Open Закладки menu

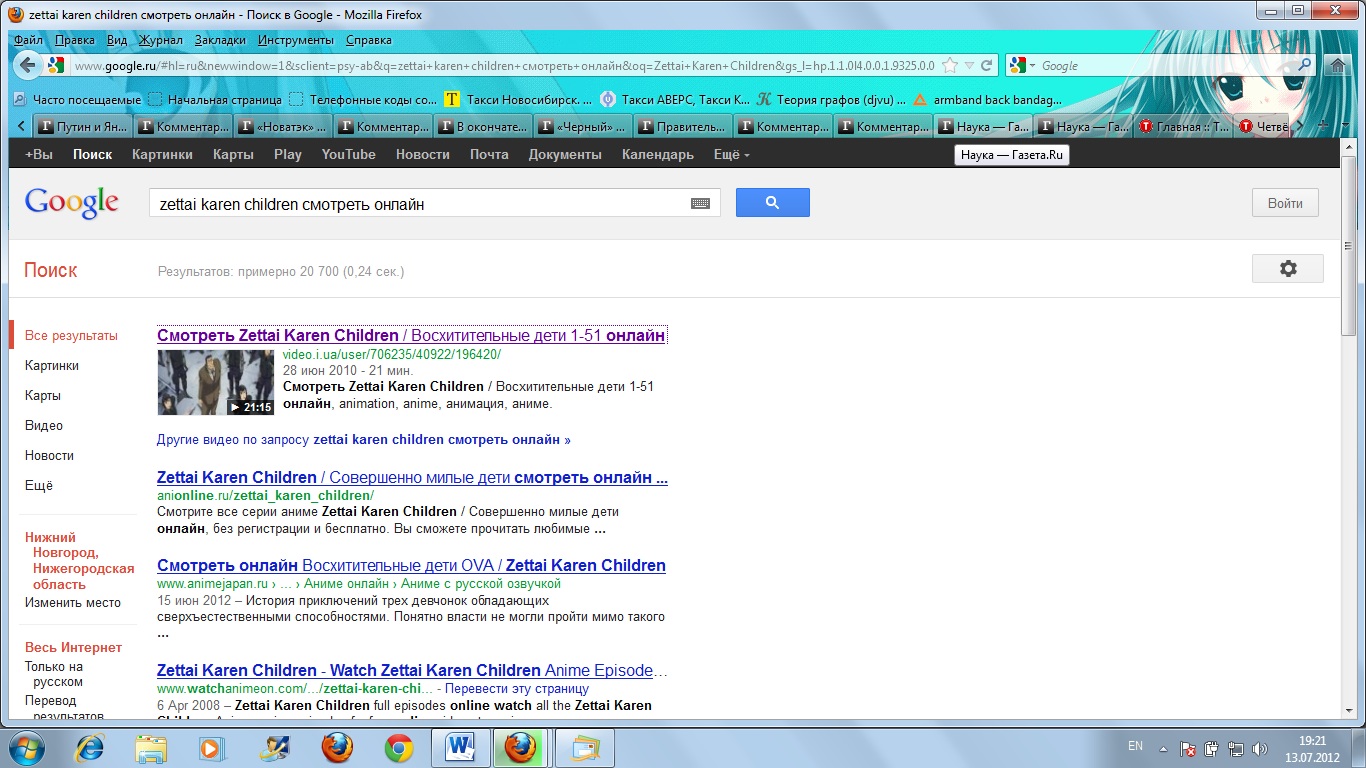click(x=220, y=40)
